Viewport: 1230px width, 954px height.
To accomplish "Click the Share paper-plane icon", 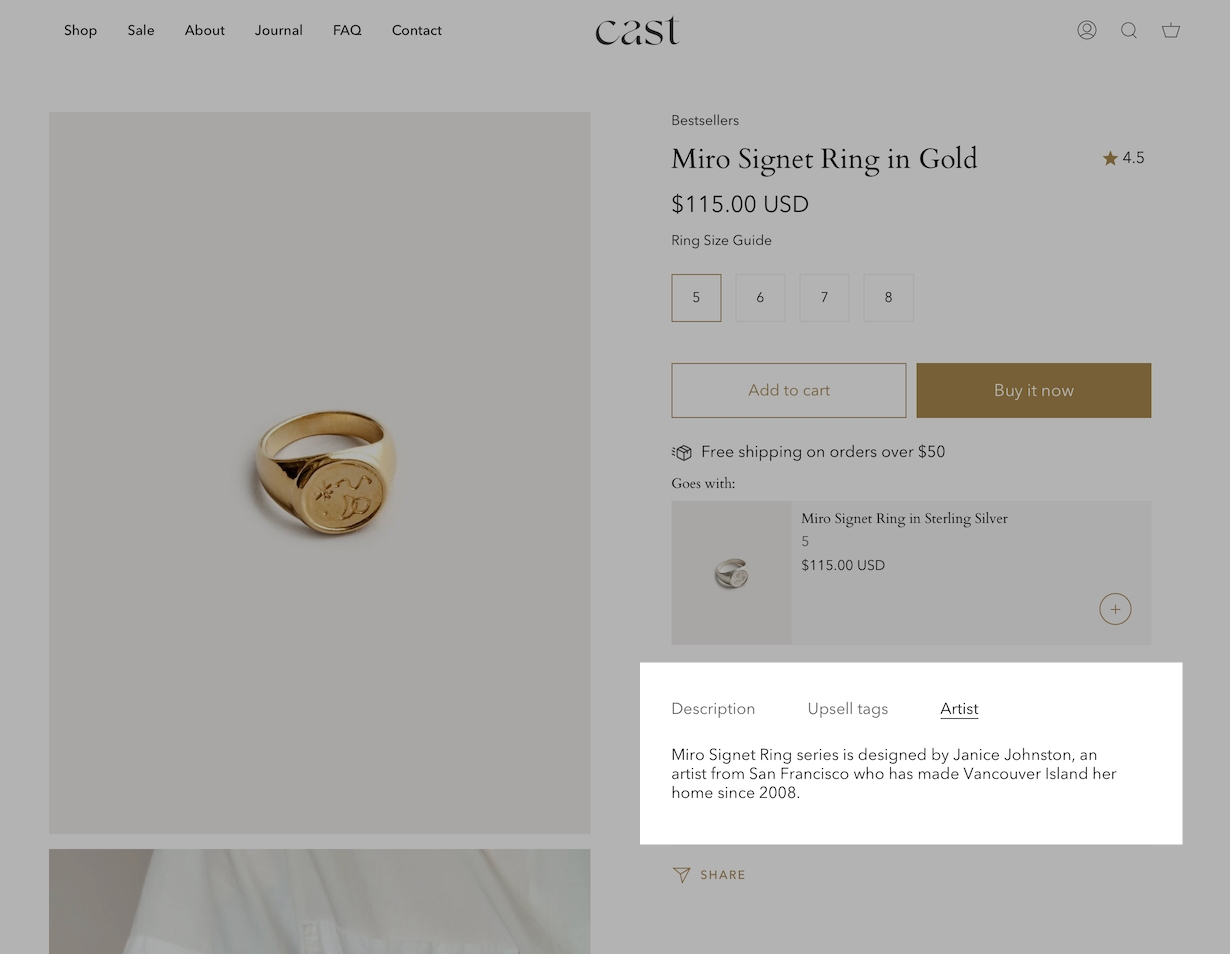I will [682, 875].
